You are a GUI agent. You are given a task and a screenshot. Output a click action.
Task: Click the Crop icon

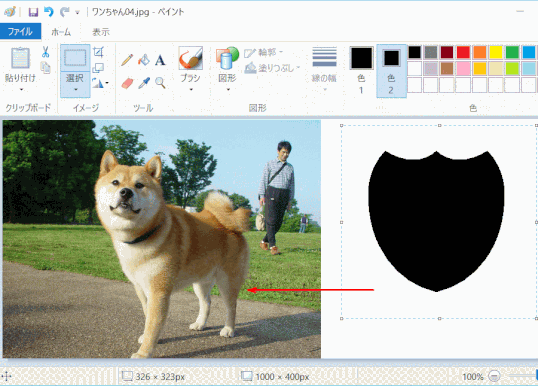coord(98,52)
